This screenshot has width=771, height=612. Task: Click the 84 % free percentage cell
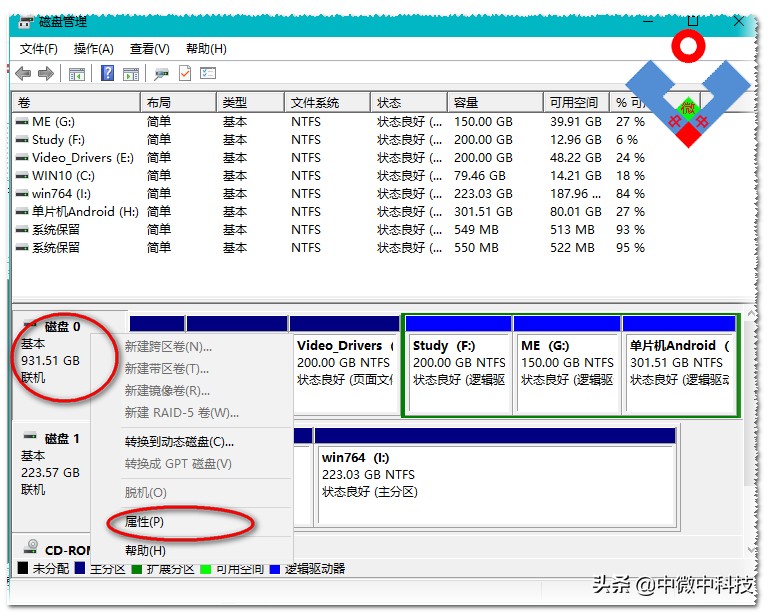tap(630, 194)
